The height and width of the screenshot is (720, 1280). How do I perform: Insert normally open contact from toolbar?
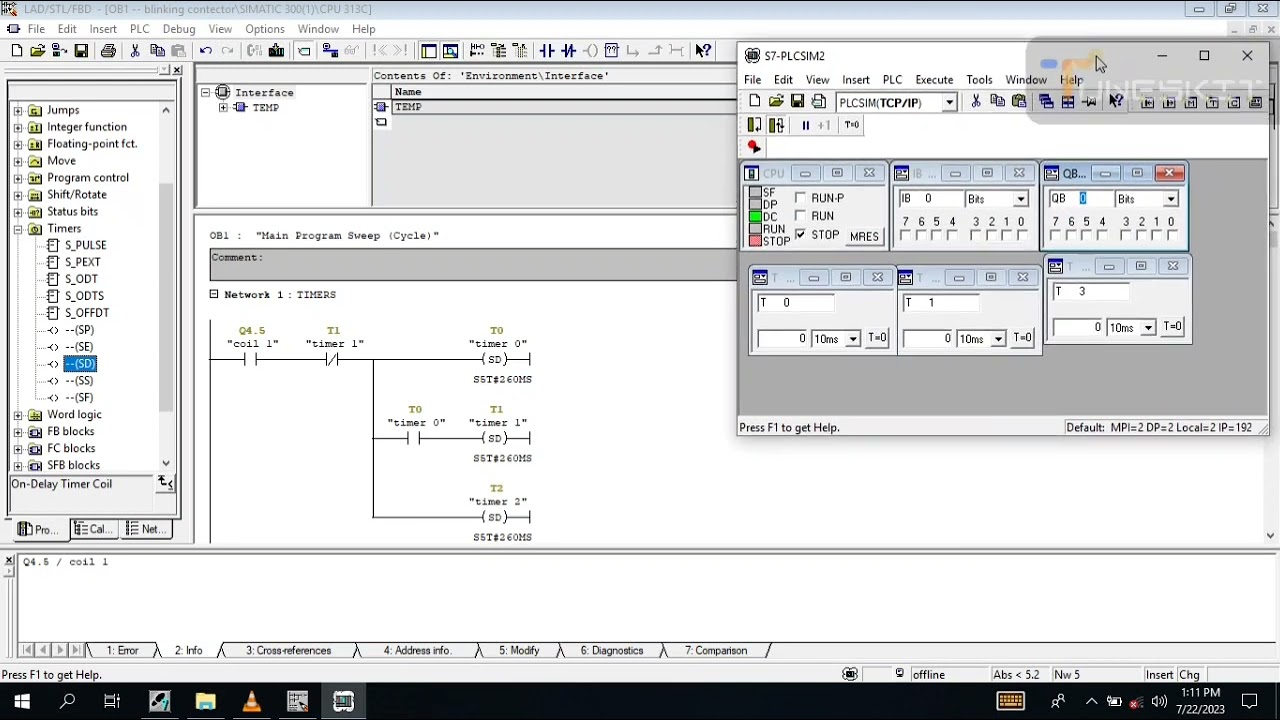tap(546, 51)
